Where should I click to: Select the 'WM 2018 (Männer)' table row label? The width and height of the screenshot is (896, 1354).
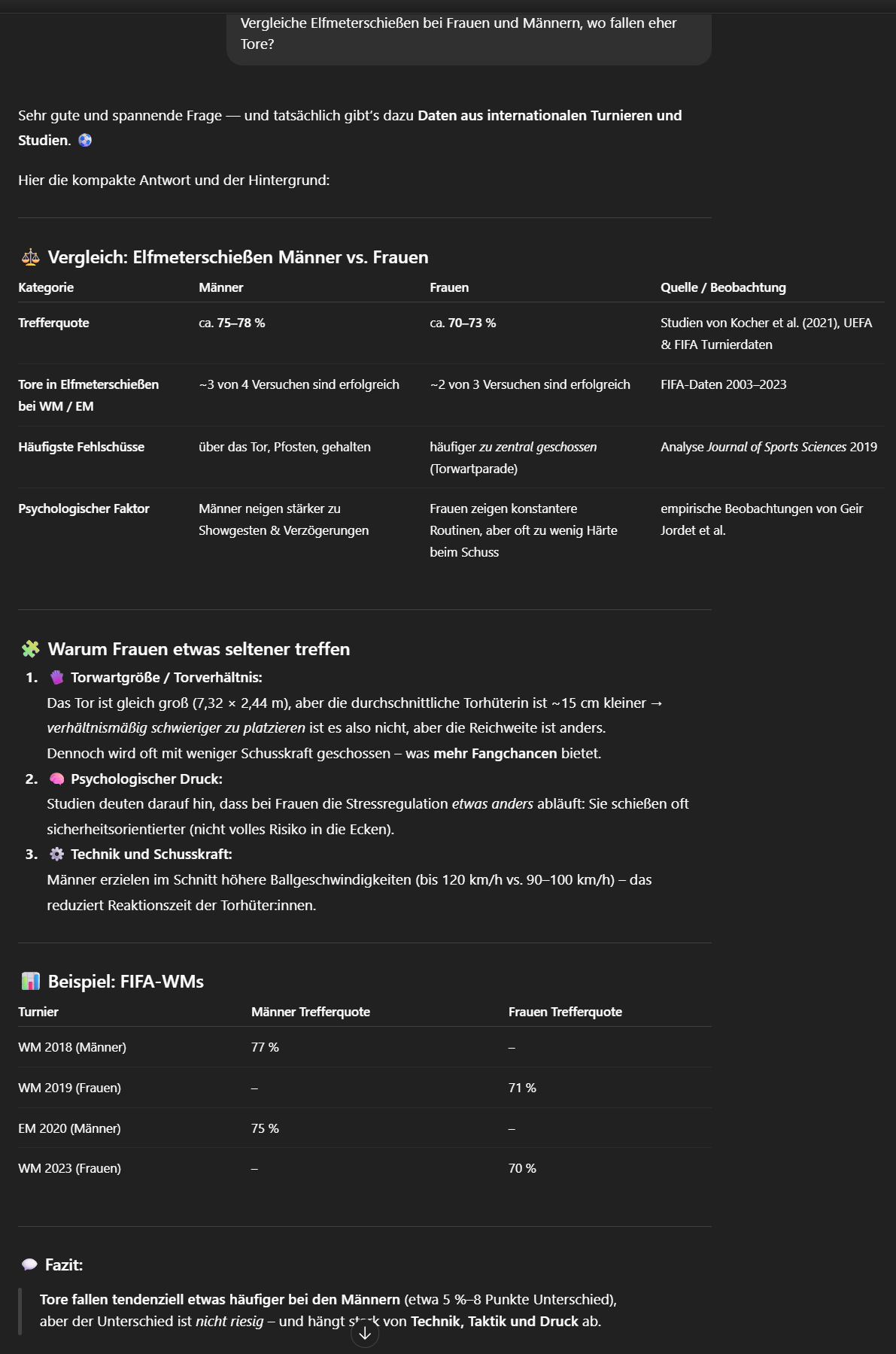72,1047
